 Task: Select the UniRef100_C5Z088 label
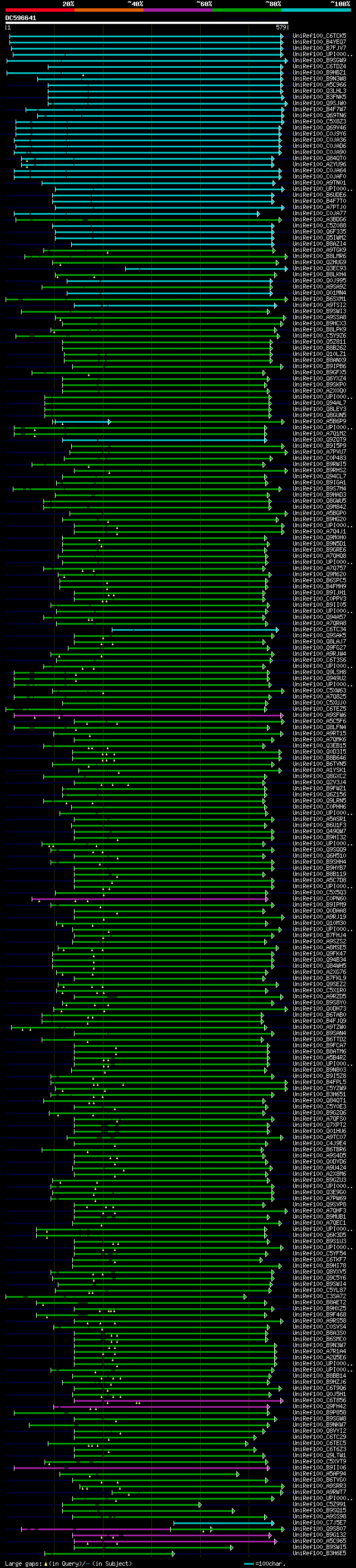tap(319, 225)
